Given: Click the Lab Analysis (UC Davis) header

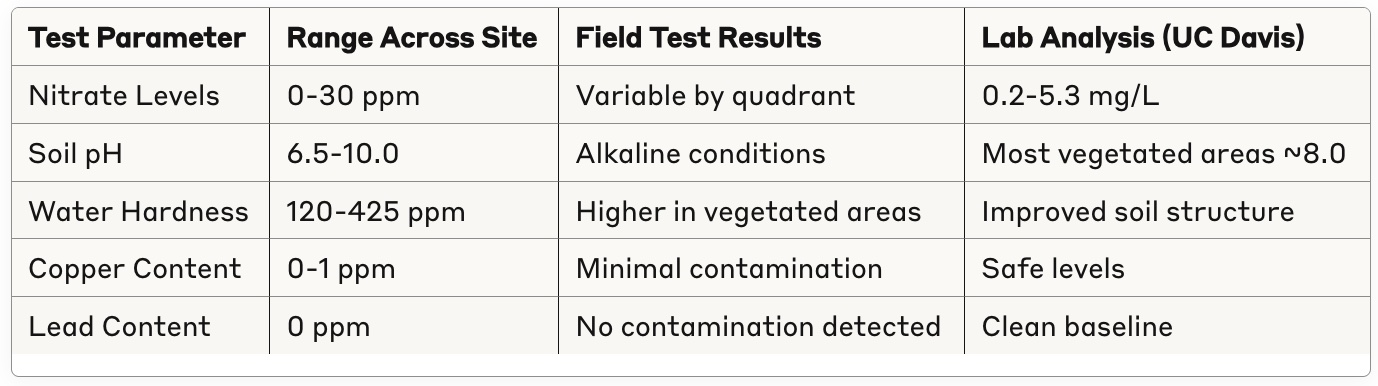Looking at the screenshot, I should point(1143,38).
